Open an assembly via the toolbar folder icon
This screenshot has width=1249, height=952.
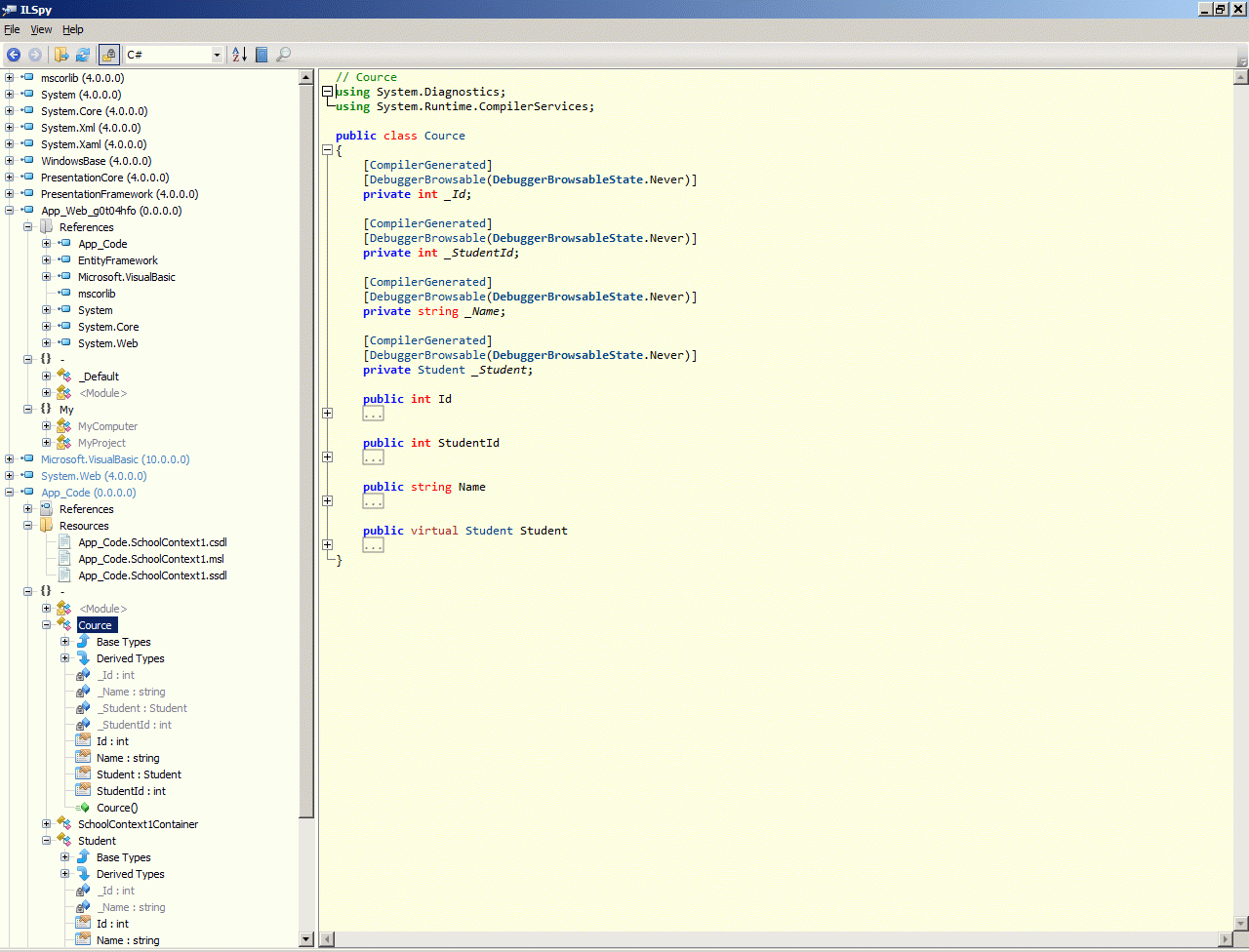click(61, 55)
